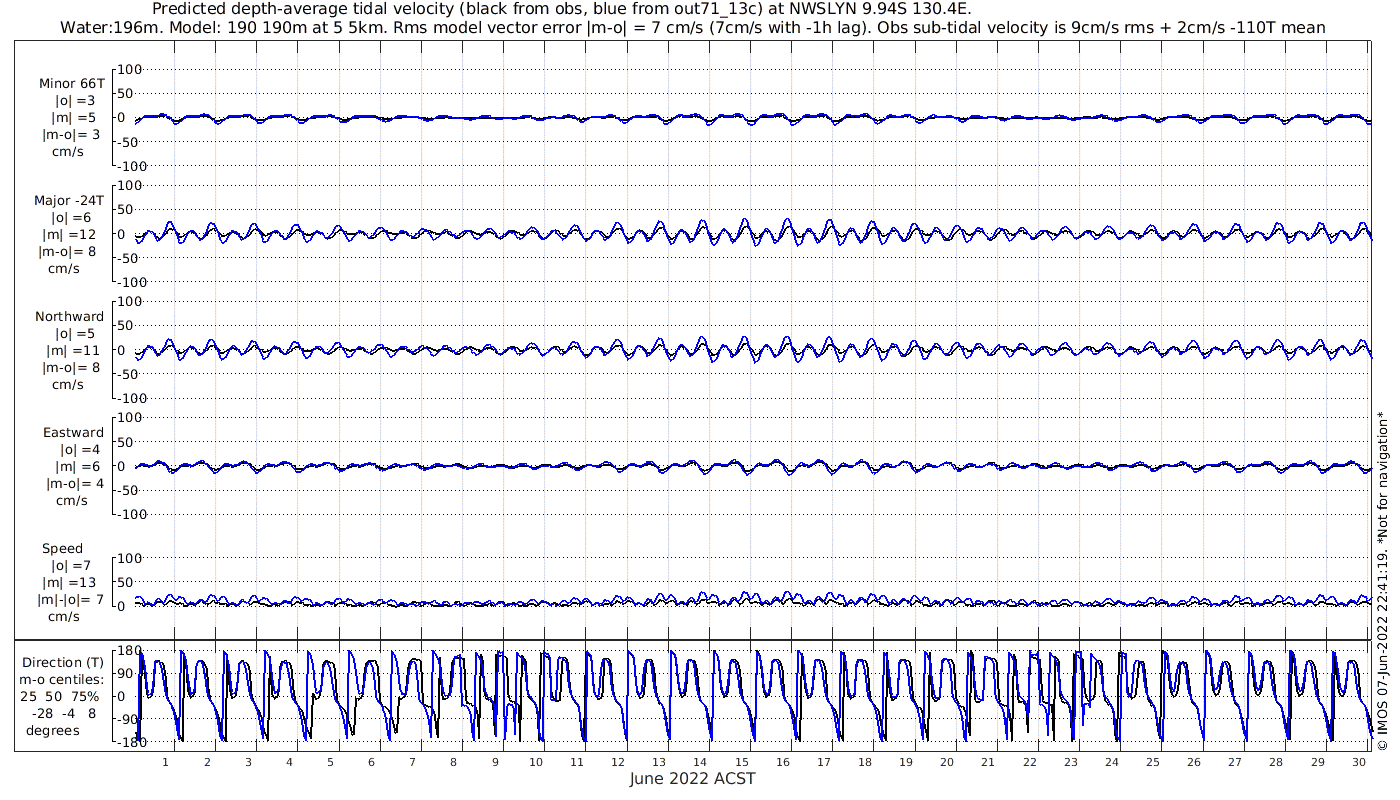The image size is (1400, 800).
Task: Click '|o| =5' in the Northward panel
Action: (75, 333)
